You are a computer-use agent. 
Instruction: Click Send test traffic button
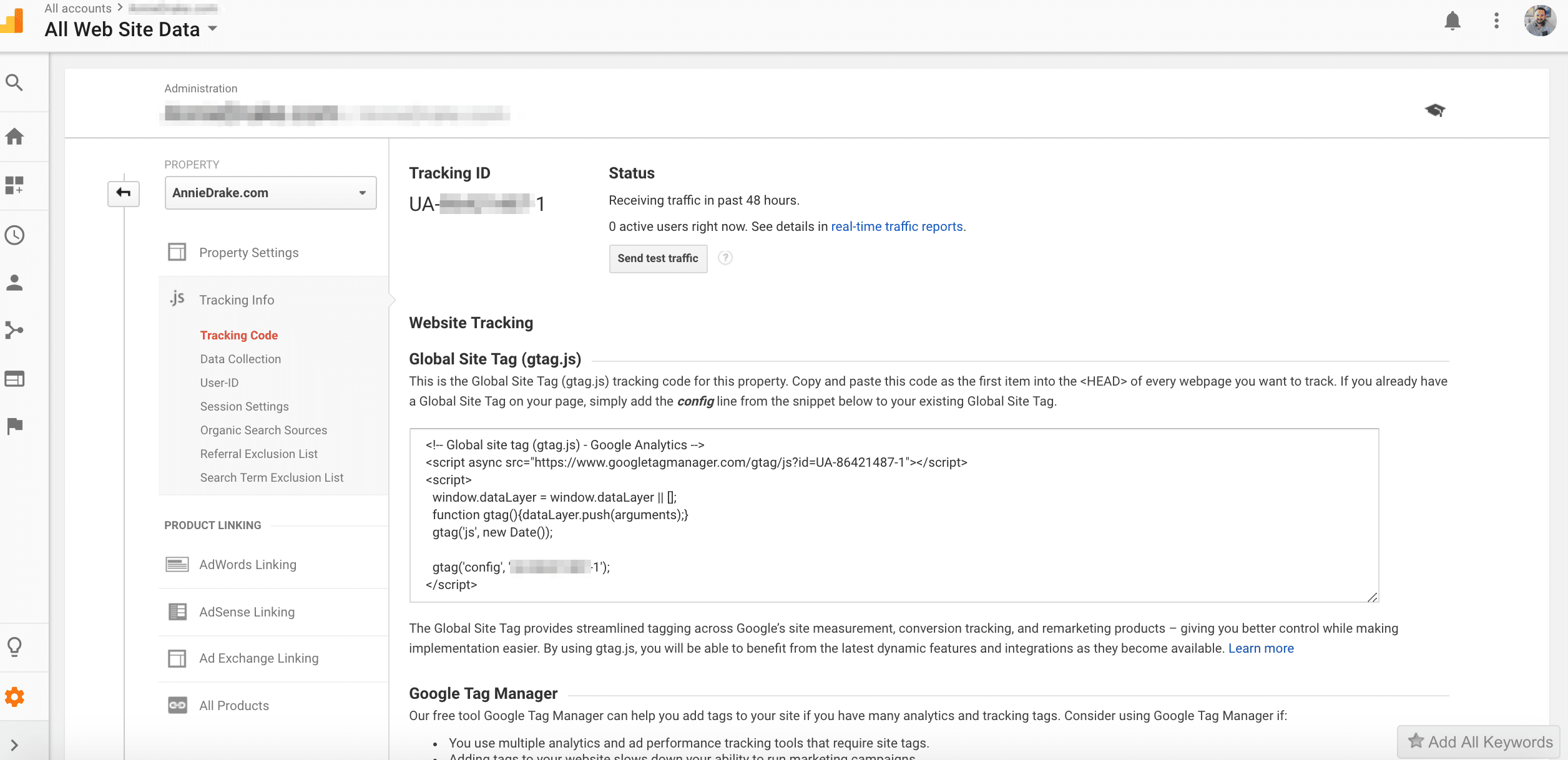click(658, 258)
